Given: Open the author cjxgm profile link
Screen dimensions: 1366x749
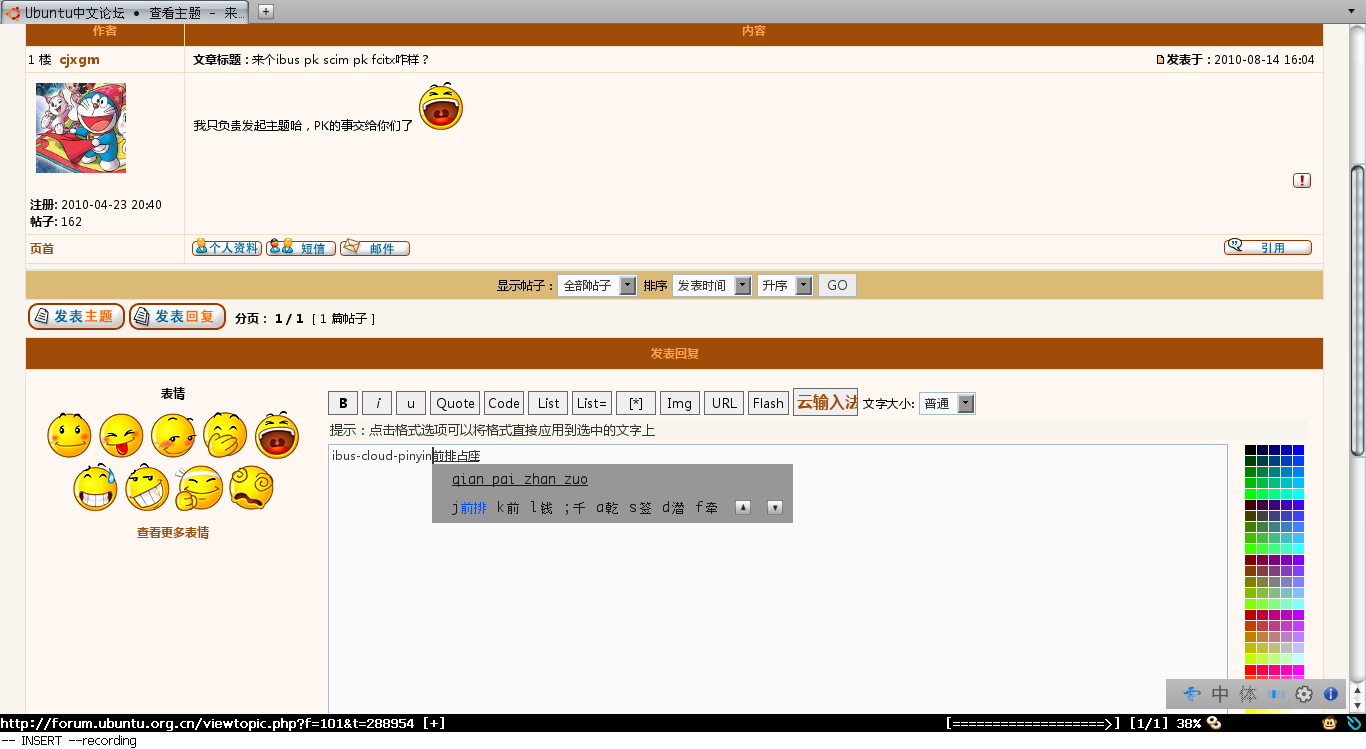Looking at the screenshot, I should 79,60.
